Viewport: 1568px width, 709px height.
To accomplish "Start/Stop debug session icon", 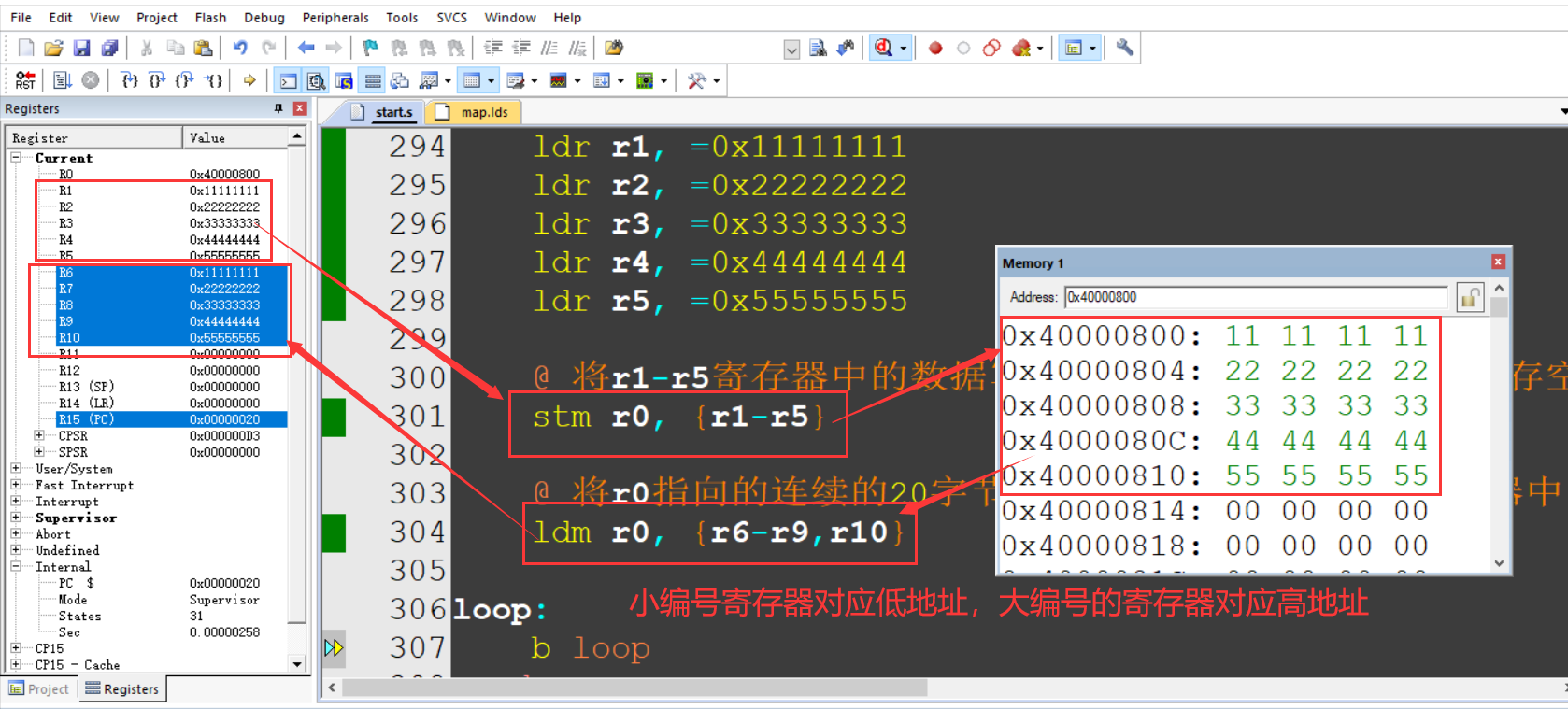I will coord(883,48).
